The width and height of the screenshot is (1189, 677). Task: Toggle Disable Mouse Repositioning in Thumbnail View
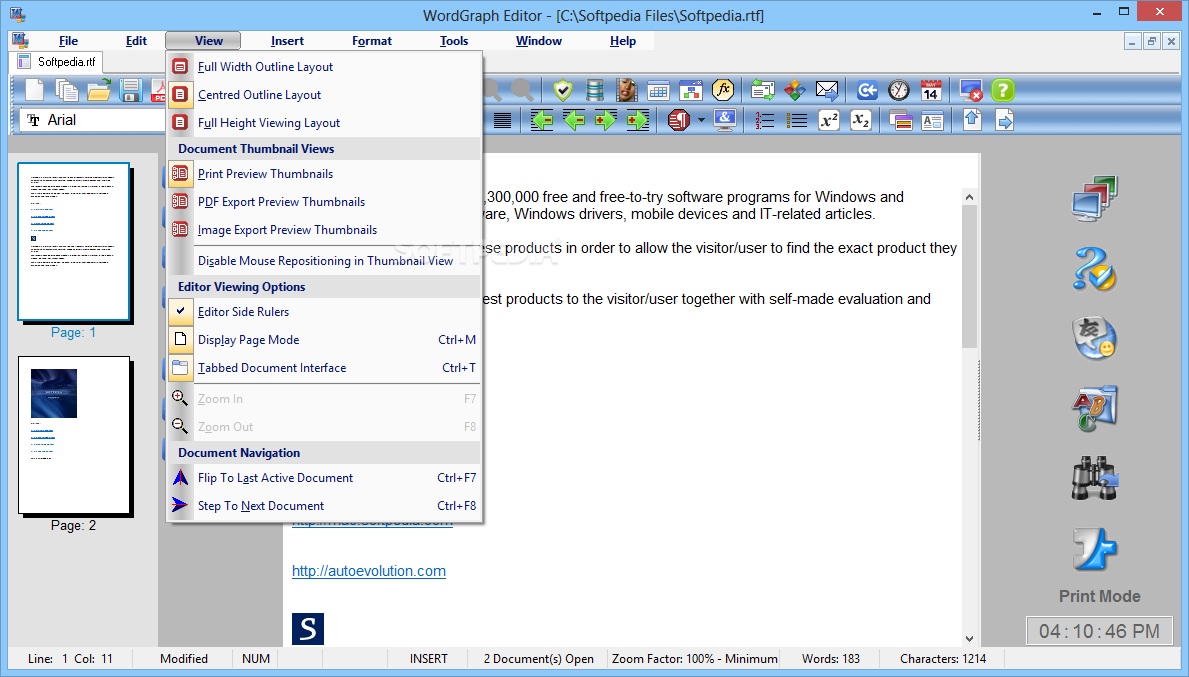click(x=325, y=261)
